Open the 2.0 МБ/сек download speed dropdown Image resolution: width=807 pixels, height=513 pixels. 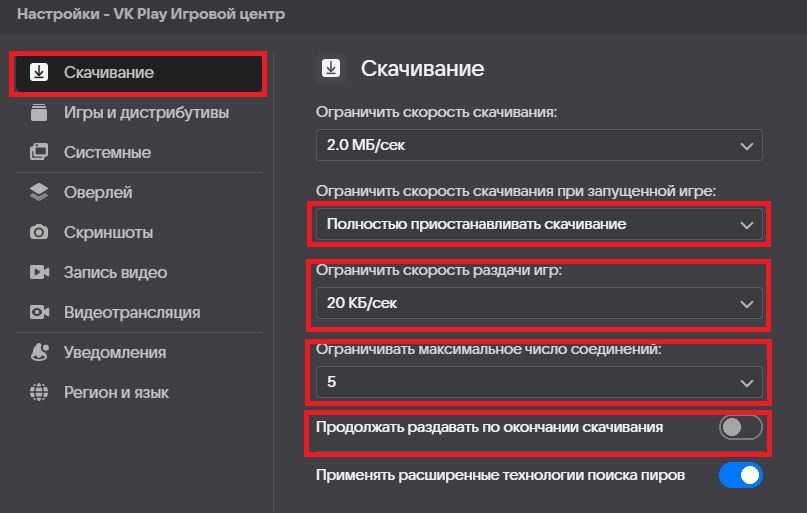(539, 145)
